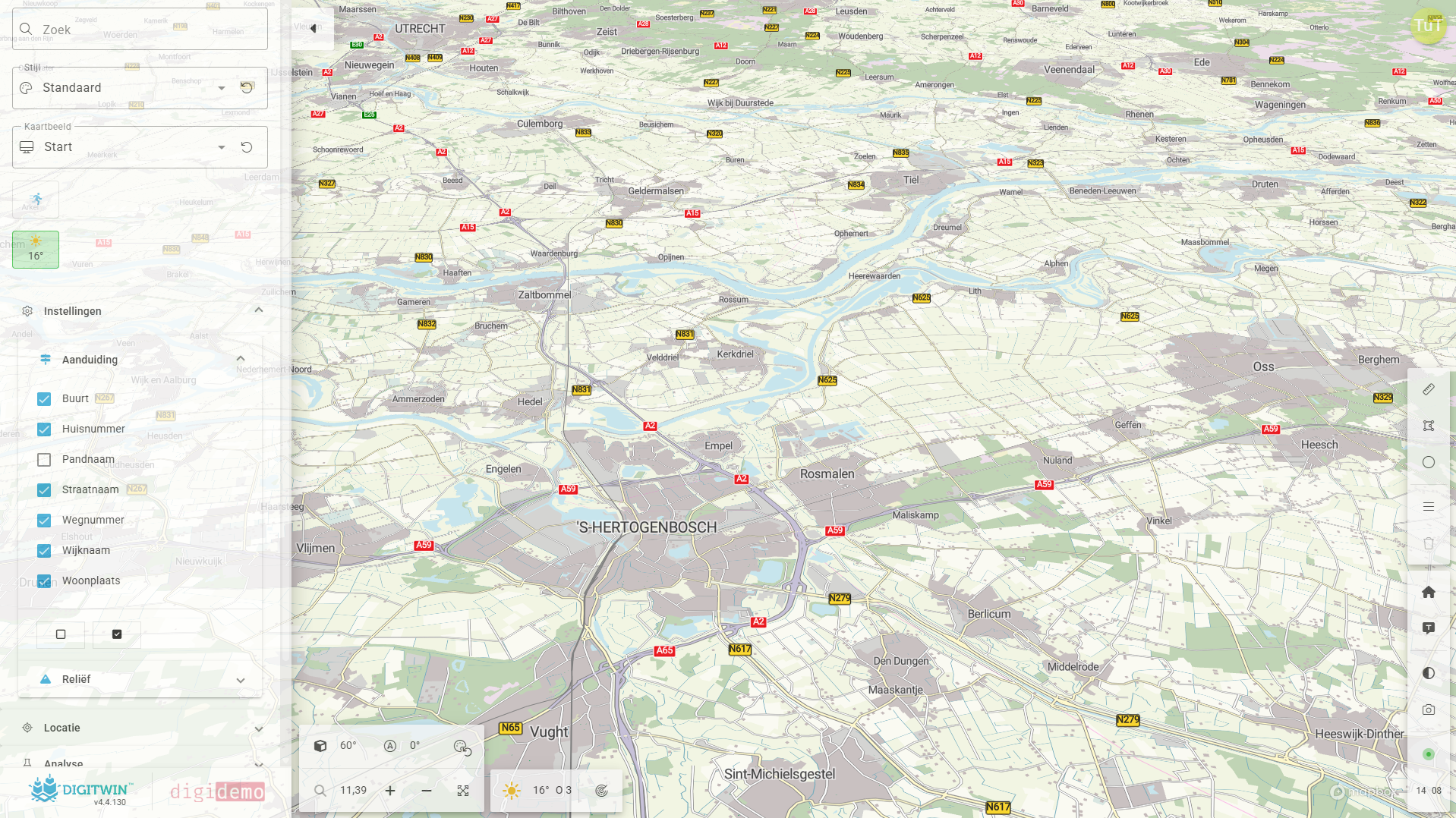
Task: Uncheck the Huisnummer checkbox
Action: 44,429
